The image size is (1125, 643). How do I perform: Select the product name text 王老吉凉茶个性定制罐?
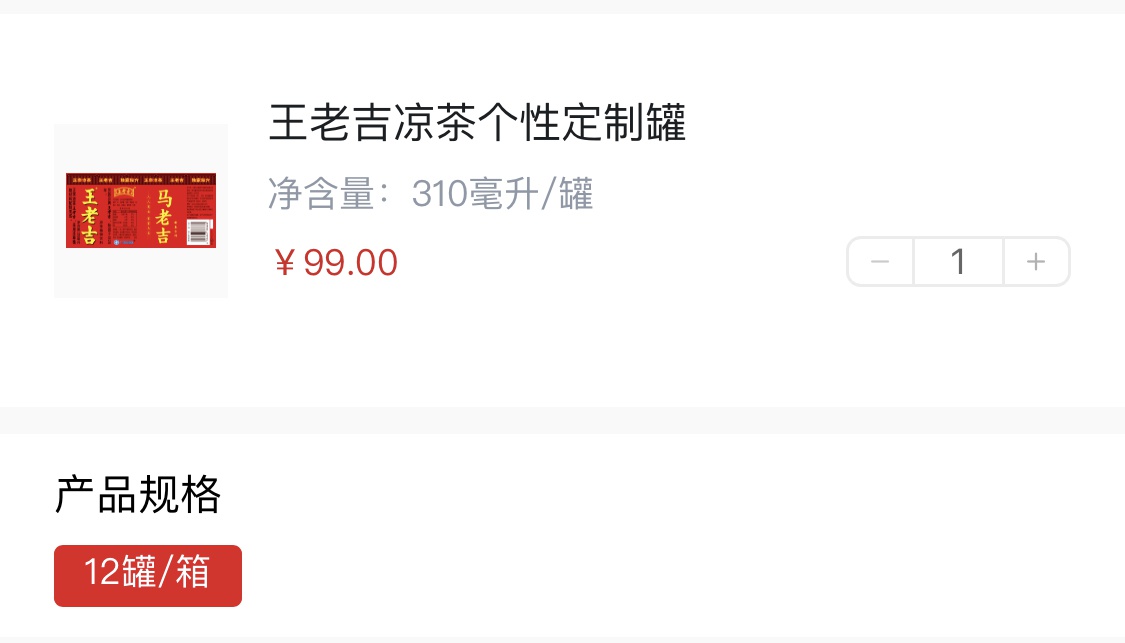[478, 123]
